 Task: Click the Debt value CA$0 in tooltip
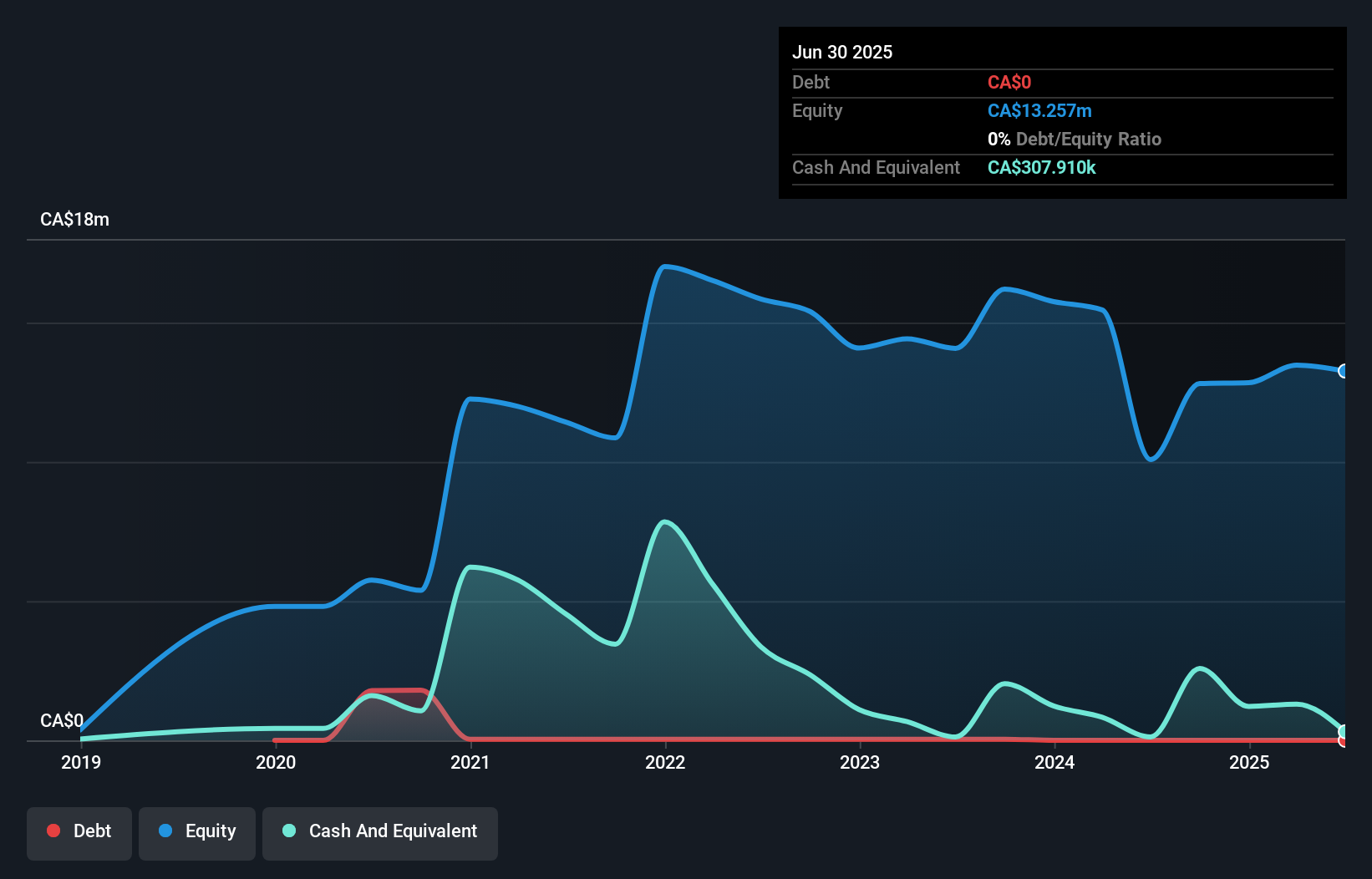click(x=1009, y=82)
